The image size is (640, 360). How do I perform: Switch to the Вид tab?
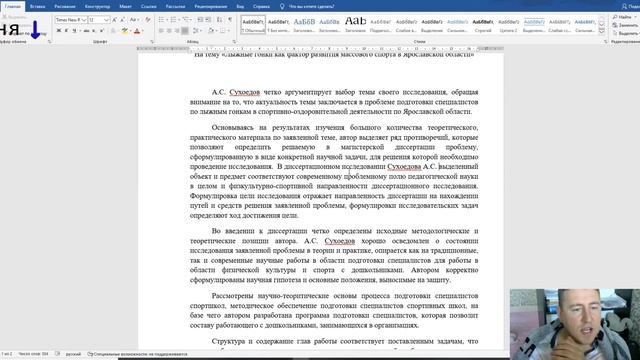[240, 6]
